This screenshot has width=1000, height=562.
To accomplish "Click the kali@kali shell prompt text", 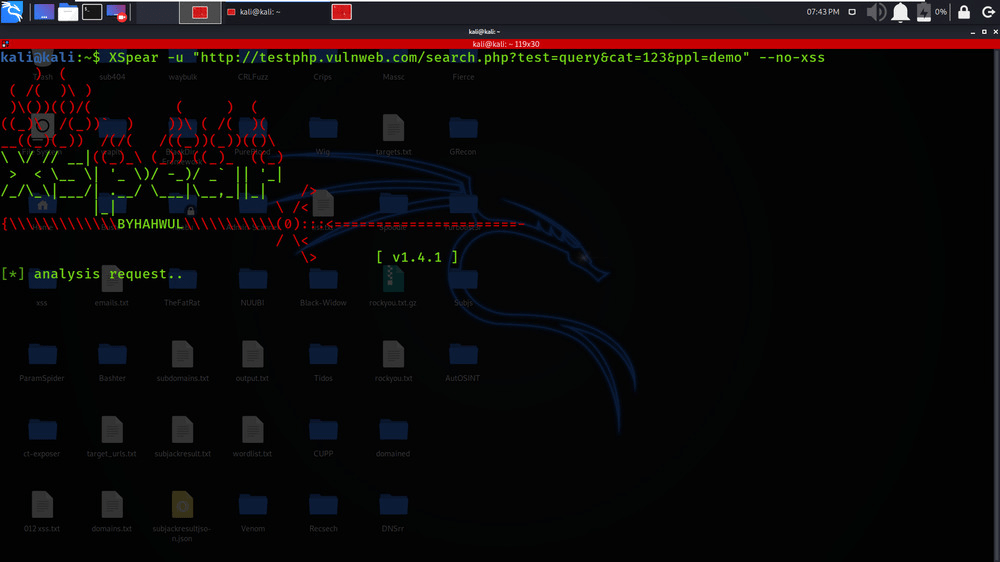I will click(x=50, y=58).
